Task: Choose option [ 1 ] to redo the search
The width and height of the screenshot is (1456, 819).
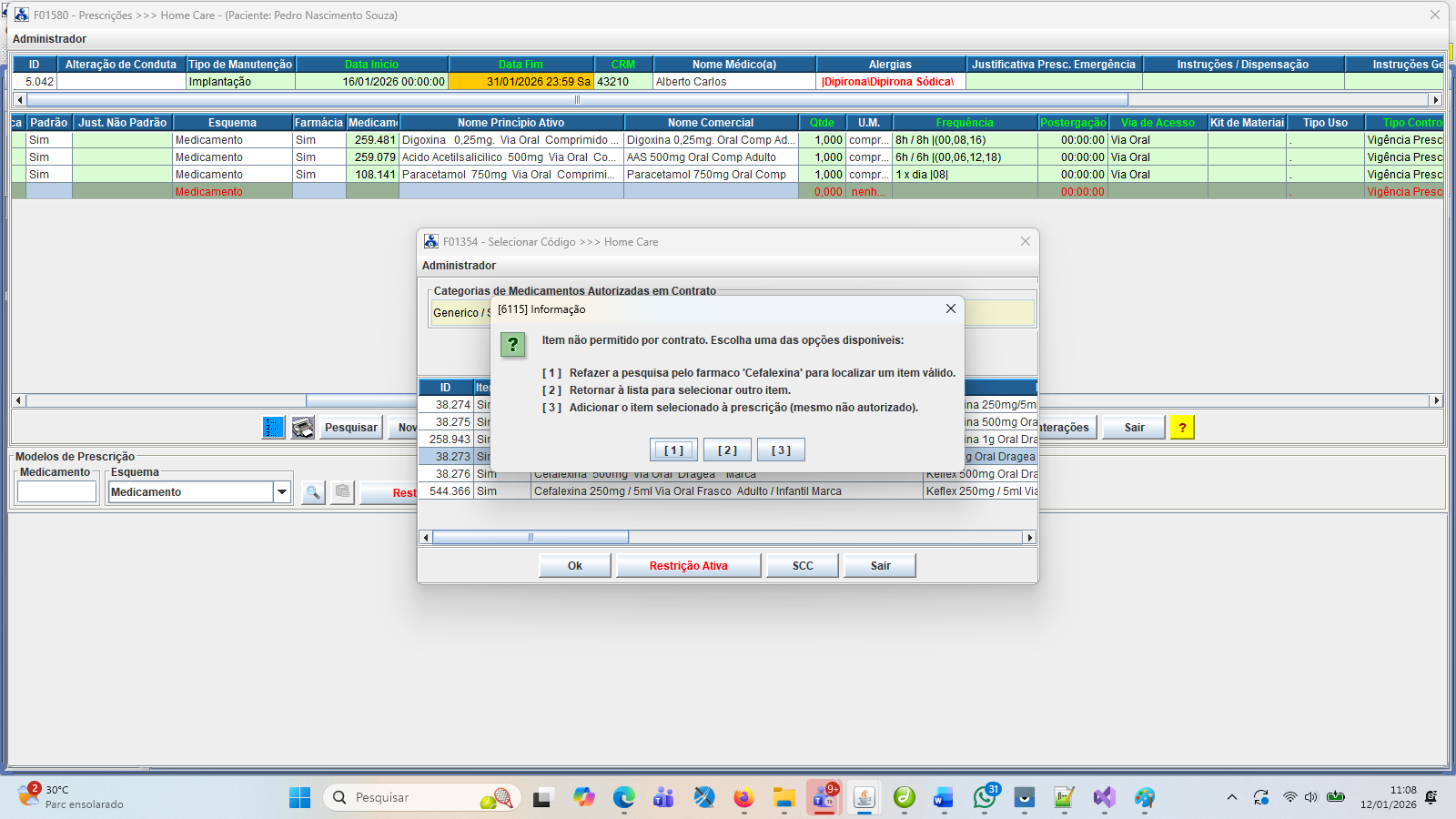Action: [673, 450]
